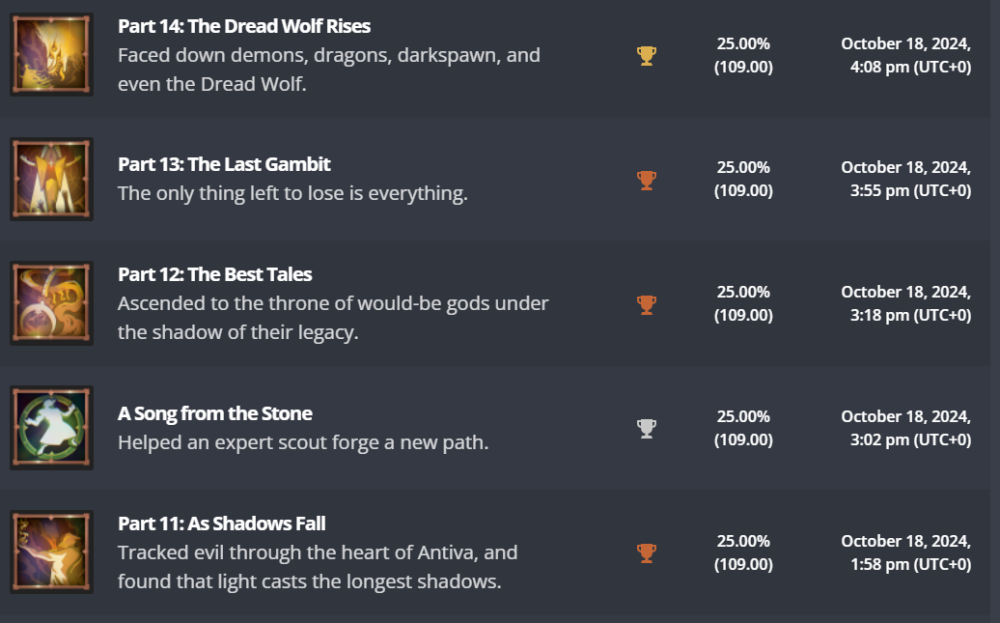Click the gold trophy for Part 14

tap(647, 56)
